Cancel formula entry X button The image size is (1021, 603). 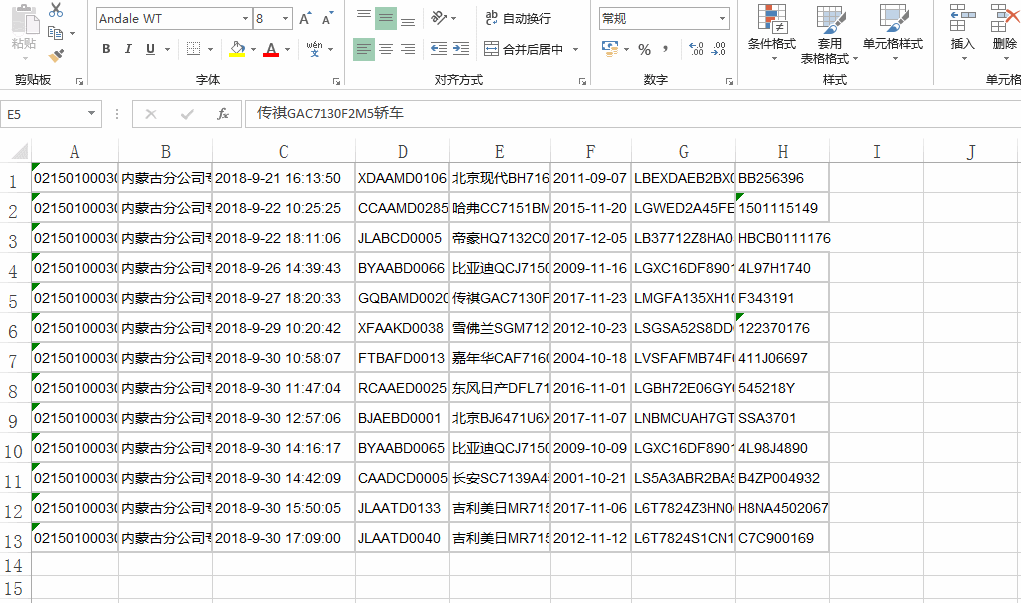(151, 114)
